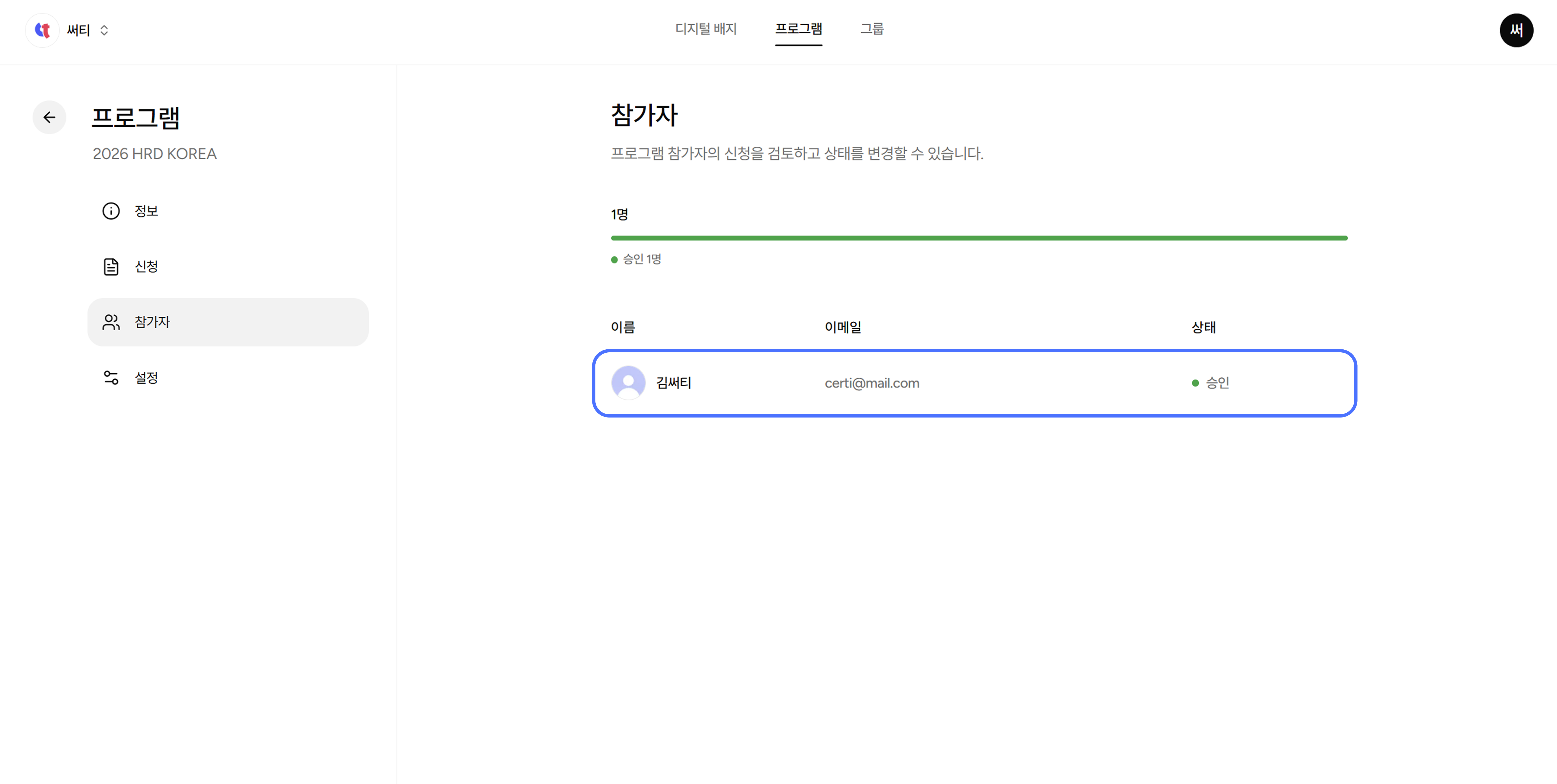
Task: Click the 써티 workspace name
Action: click(x=79, y=30)
